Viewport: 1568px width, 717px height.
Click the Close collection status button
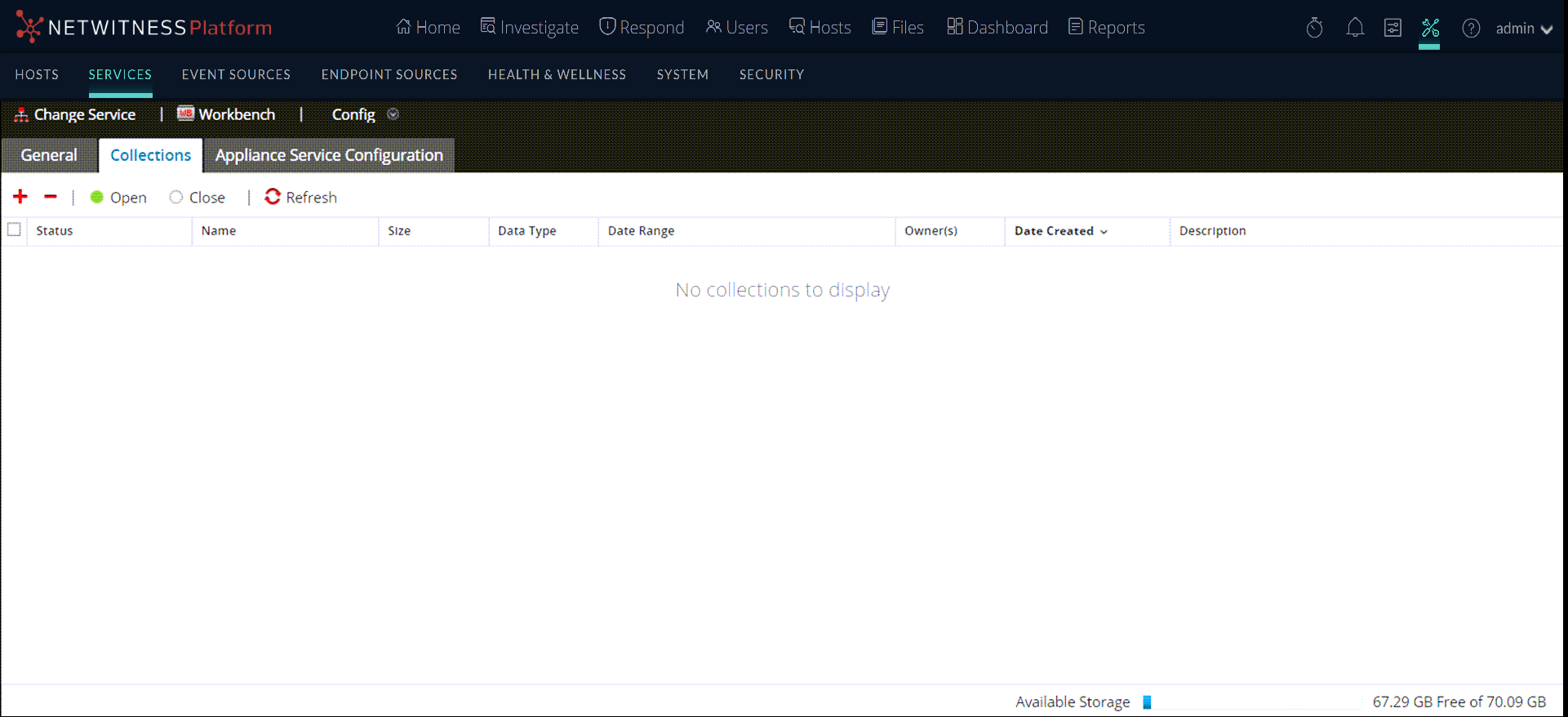click(x=198, y=198)
